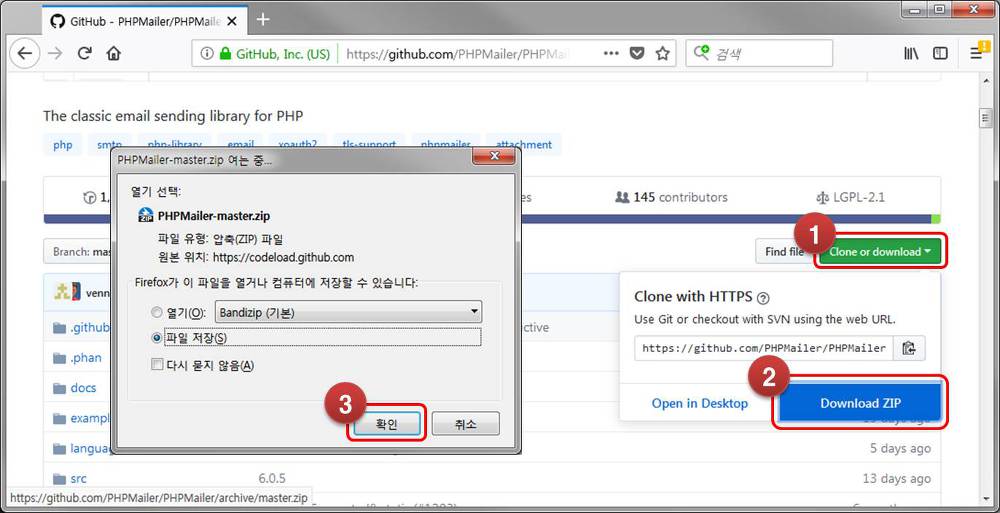Click the php topic tag
Image resolution: width=1000 pixels, height=513 pixels.
click(x=62, y=145)
